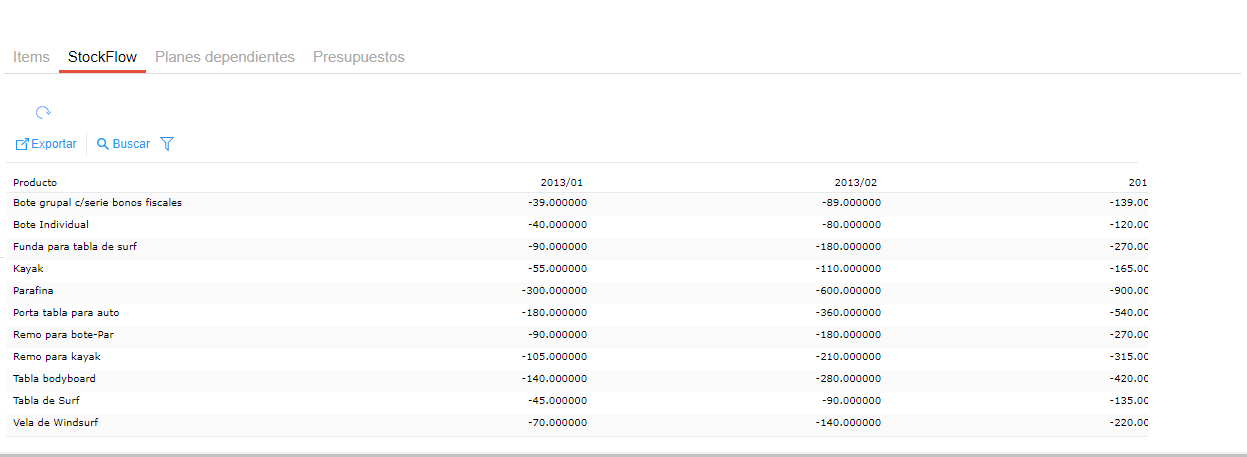Click the Buscar search button
The height and width of the screenshot is (457, 1247).
click(123, 144)
